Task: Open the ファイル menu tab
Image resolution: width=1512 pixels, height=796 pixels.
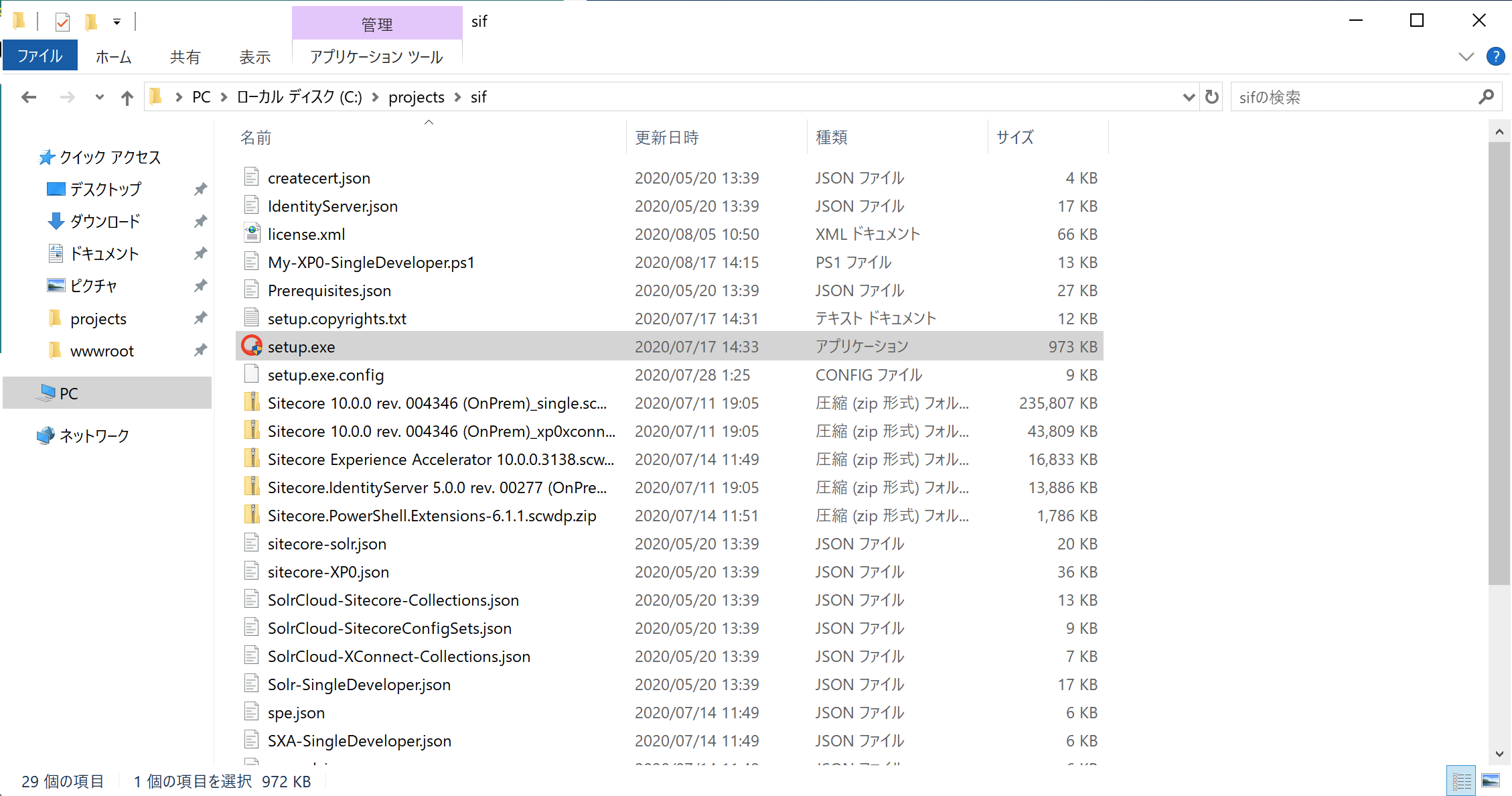Action: coord(40,56)
